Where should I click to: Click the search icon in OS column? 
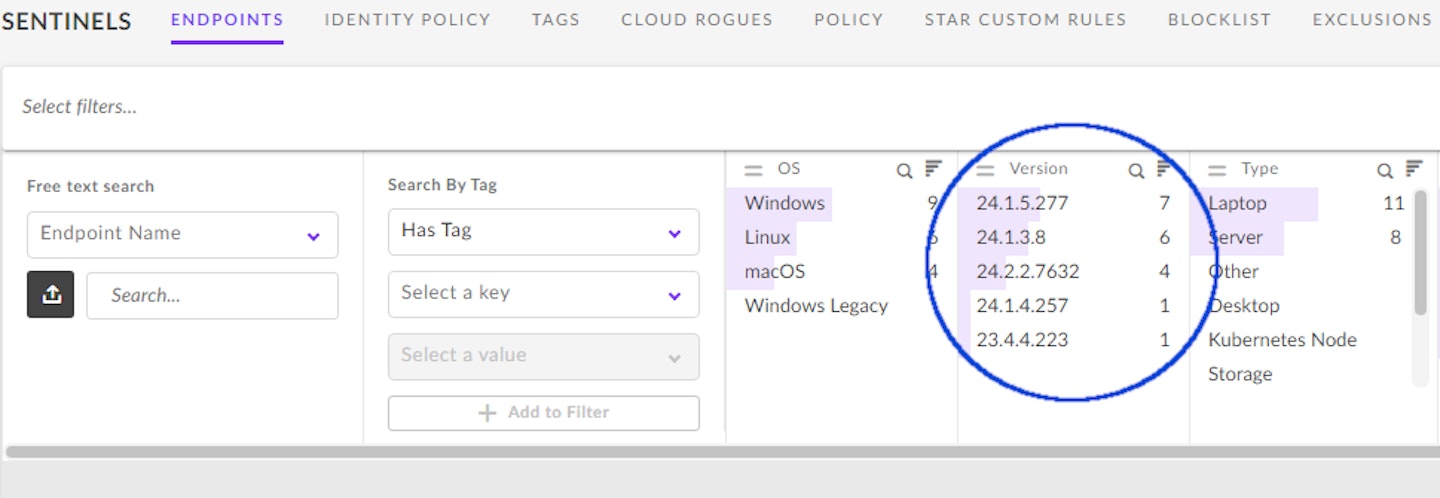coord(904,171)
